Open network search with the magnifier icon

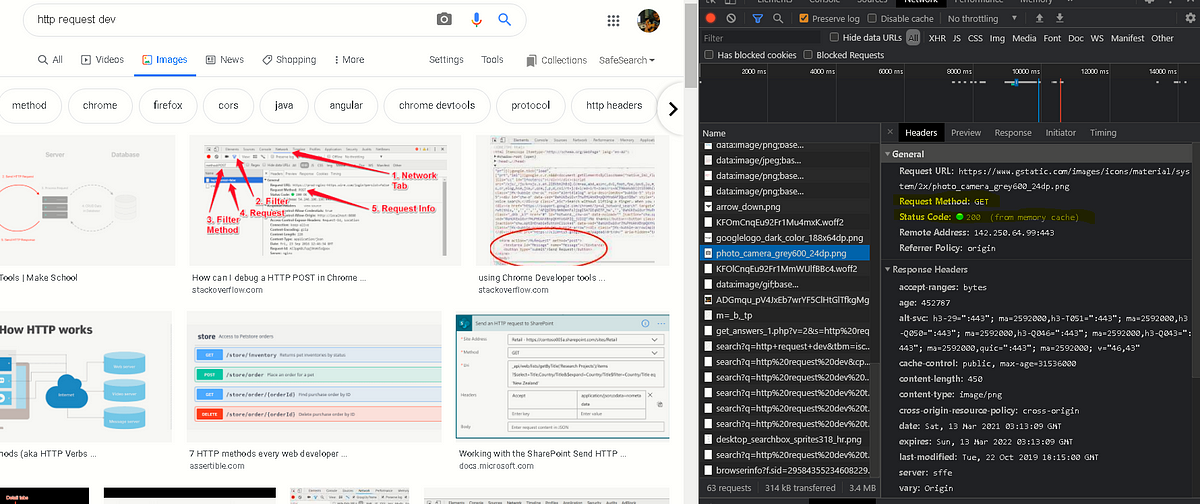(779, 18)
